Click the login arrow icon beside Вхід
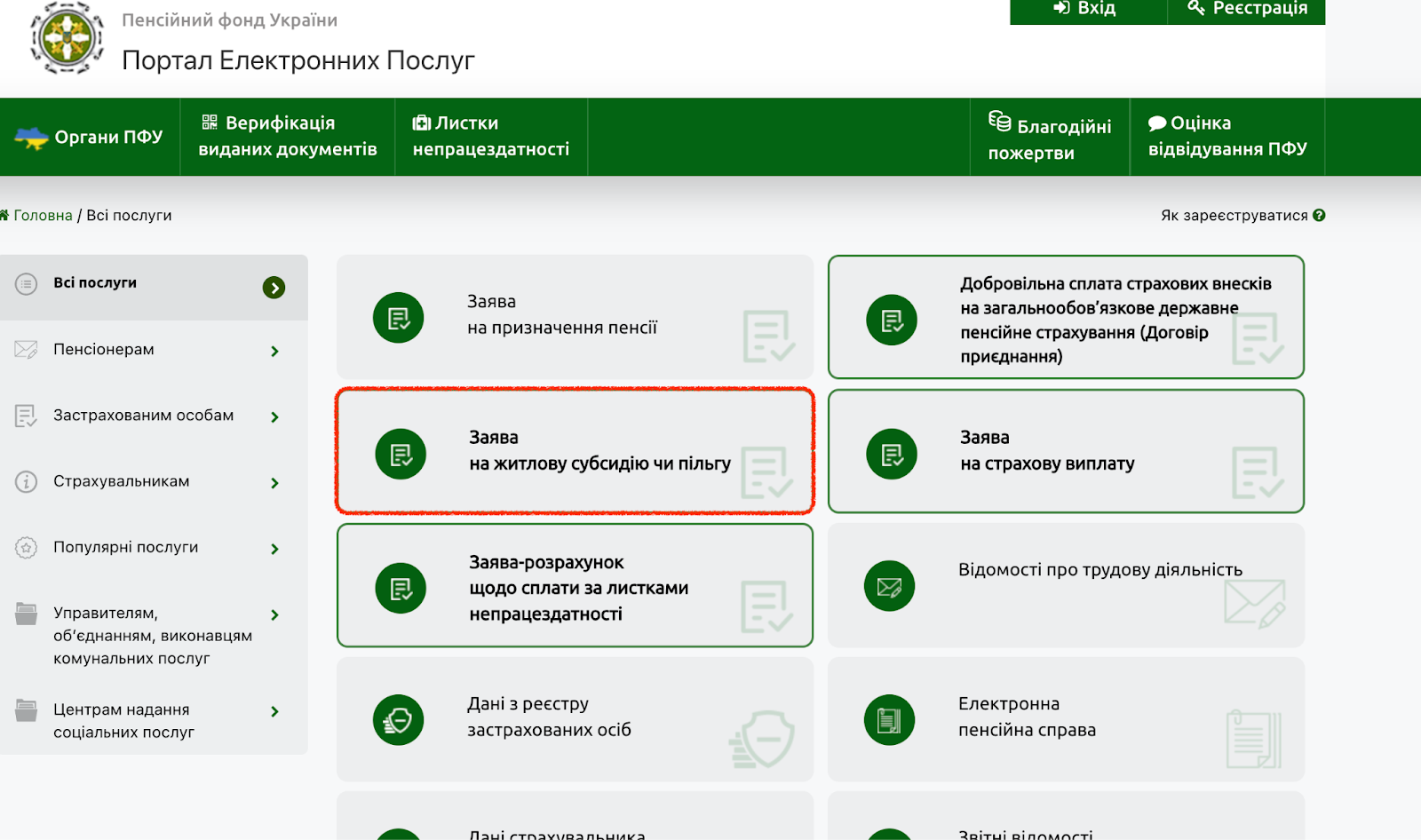The width and height of the screenshot is (1421, 840). (x=1061, y=8)
